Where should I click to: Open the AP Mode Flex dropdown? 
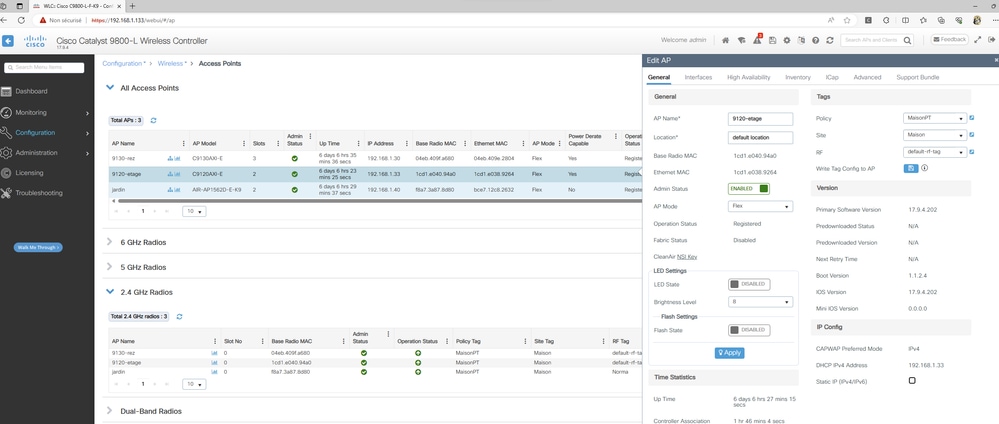point(760,207)
